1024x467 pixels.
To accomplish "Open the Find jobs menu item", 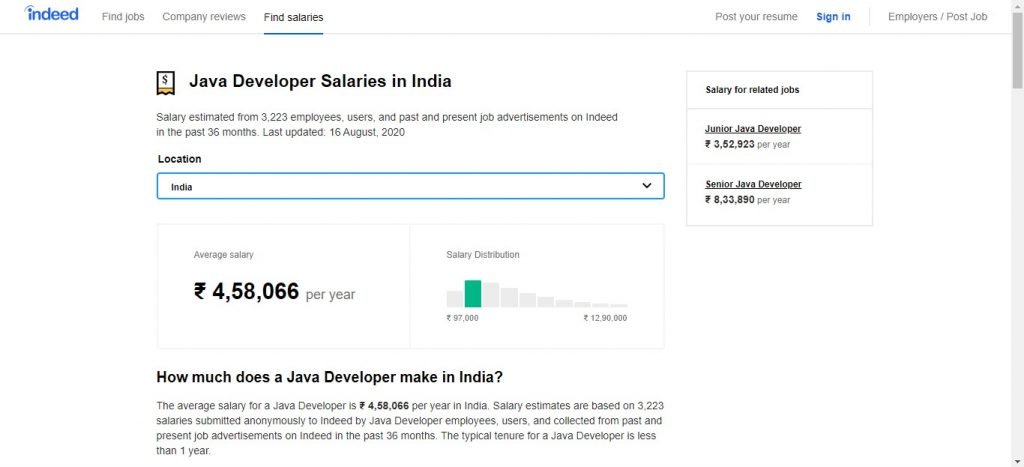I will coord(123,17).
